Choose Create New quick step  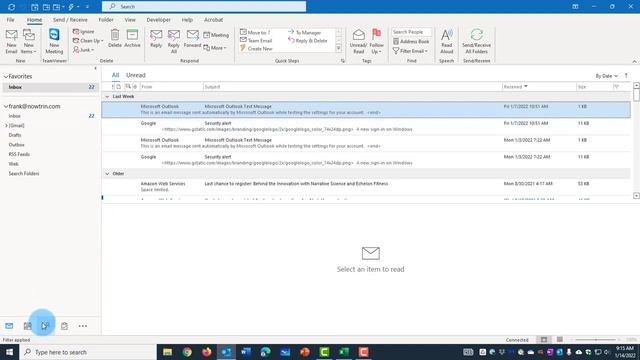(x=256, y=49)
